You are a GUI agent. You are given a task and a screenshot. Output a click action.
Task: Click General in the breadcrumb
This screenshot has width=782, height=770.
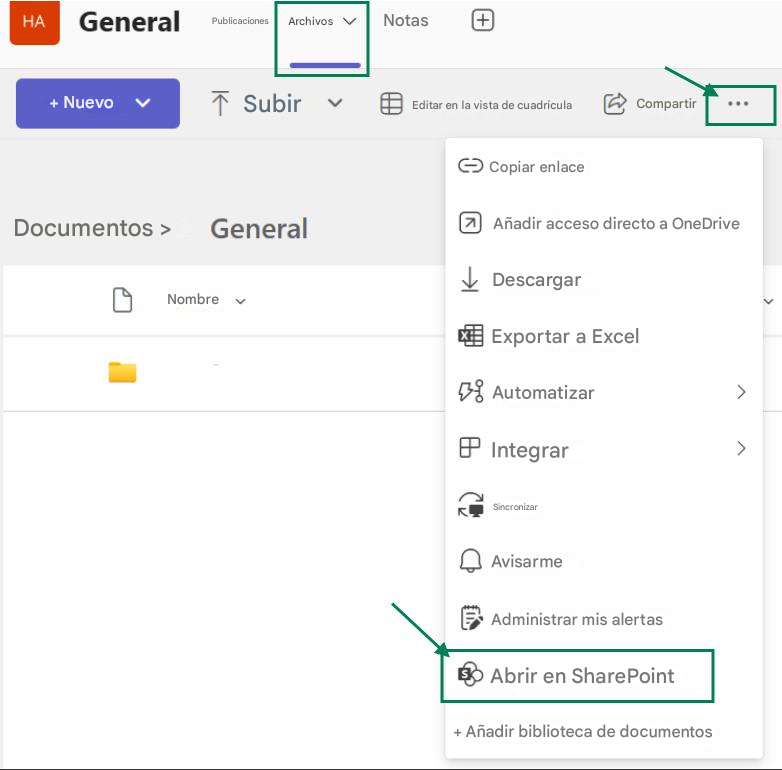(259, 229)
